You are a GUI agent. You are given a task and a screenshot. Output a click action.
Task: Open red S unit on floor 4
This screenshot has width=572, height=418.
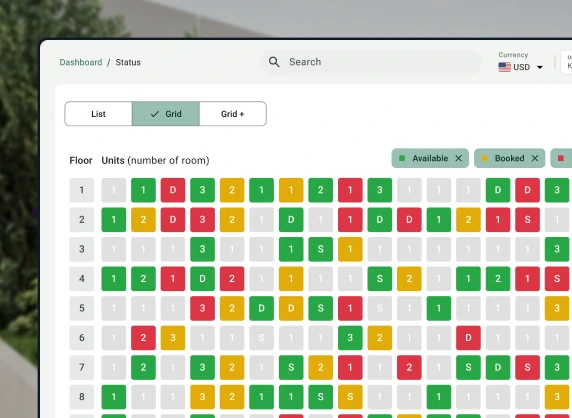click(x=557, y=279)
